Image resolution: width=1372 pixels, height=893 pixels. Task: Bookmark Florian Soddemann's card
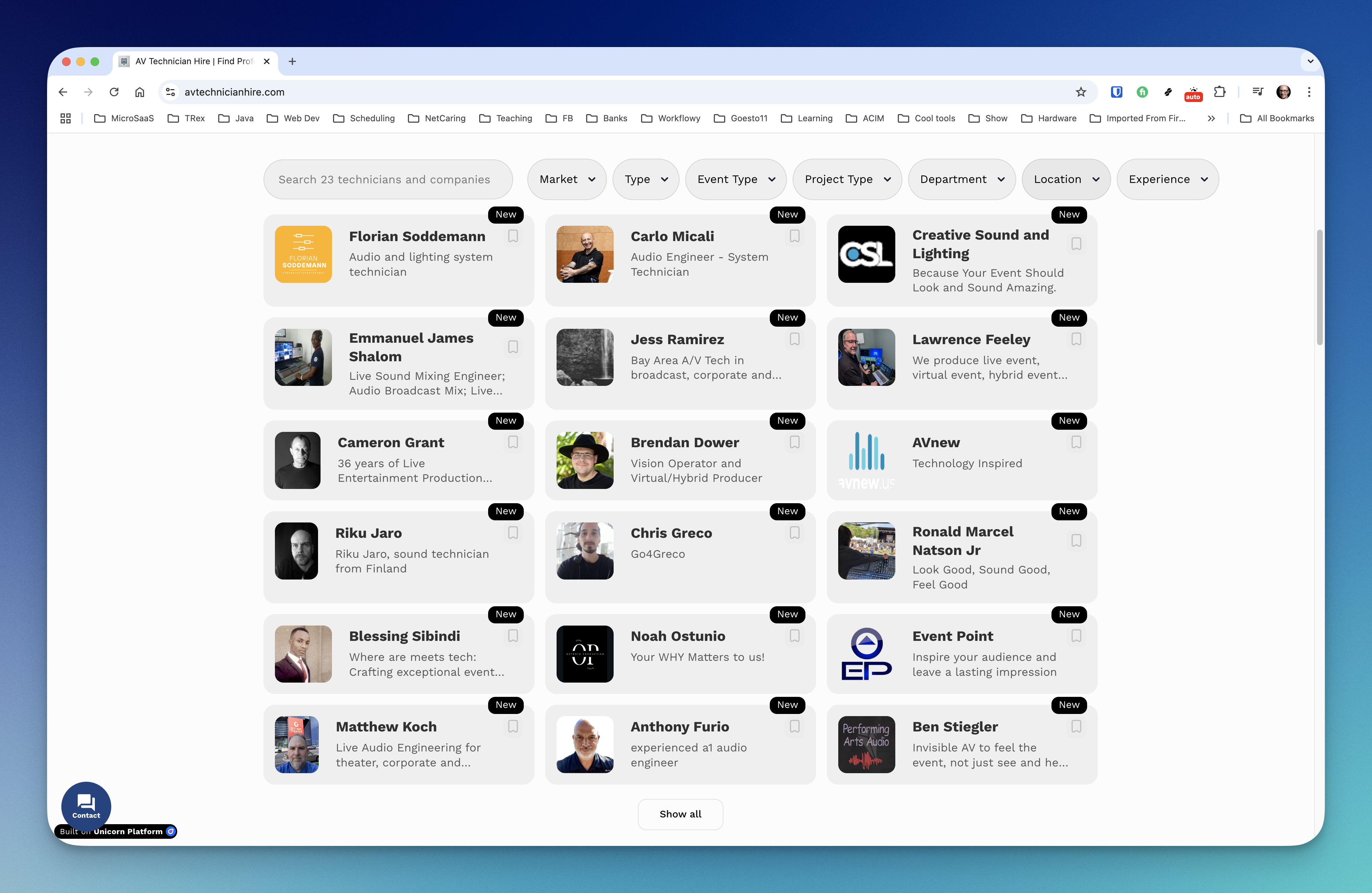click(x=512, y=236)
